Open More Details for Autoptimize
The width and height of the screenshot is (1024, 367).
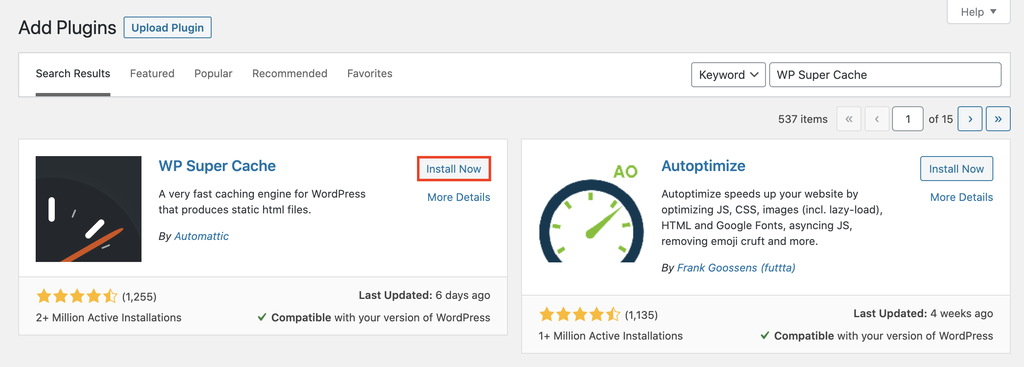(x=961, y=197)
